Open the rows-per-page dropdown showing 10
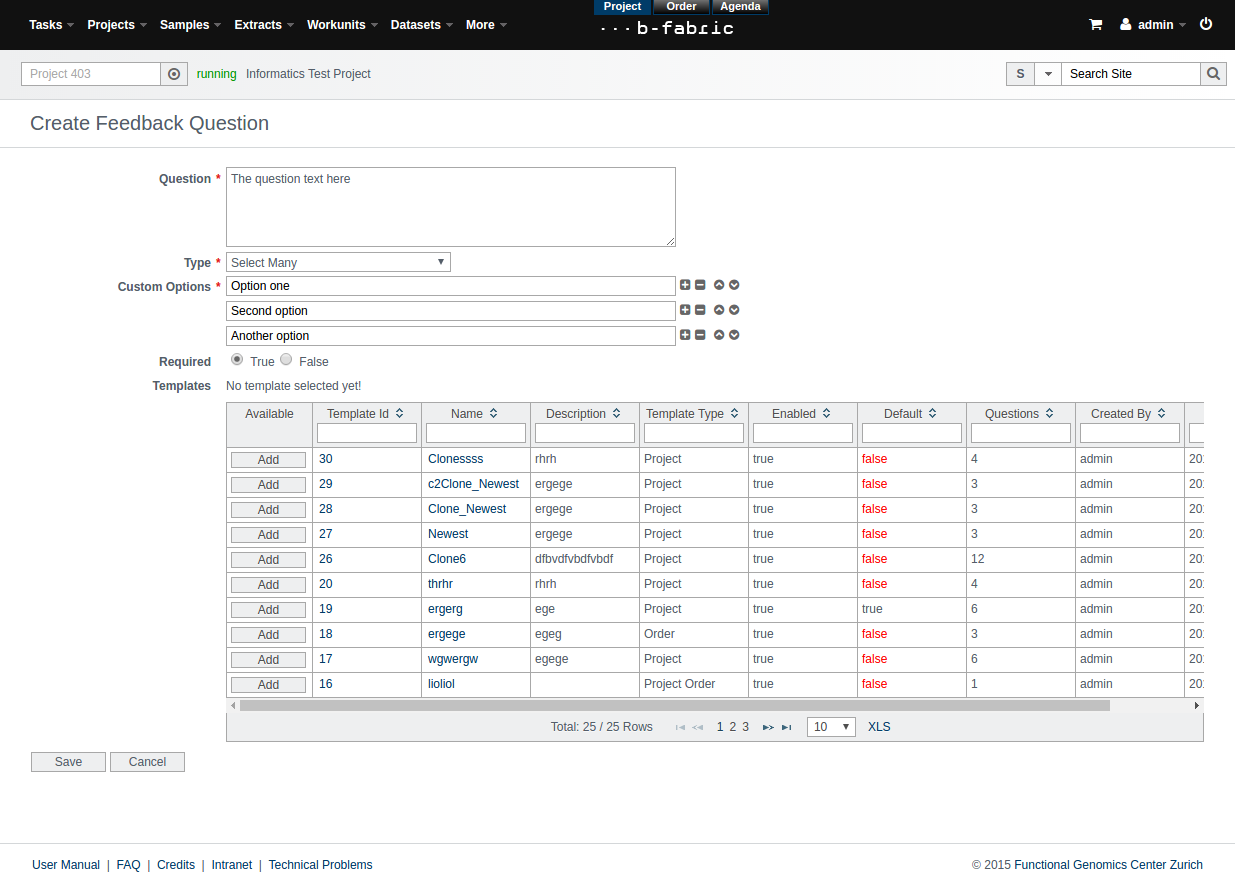 tap(831, 727)
